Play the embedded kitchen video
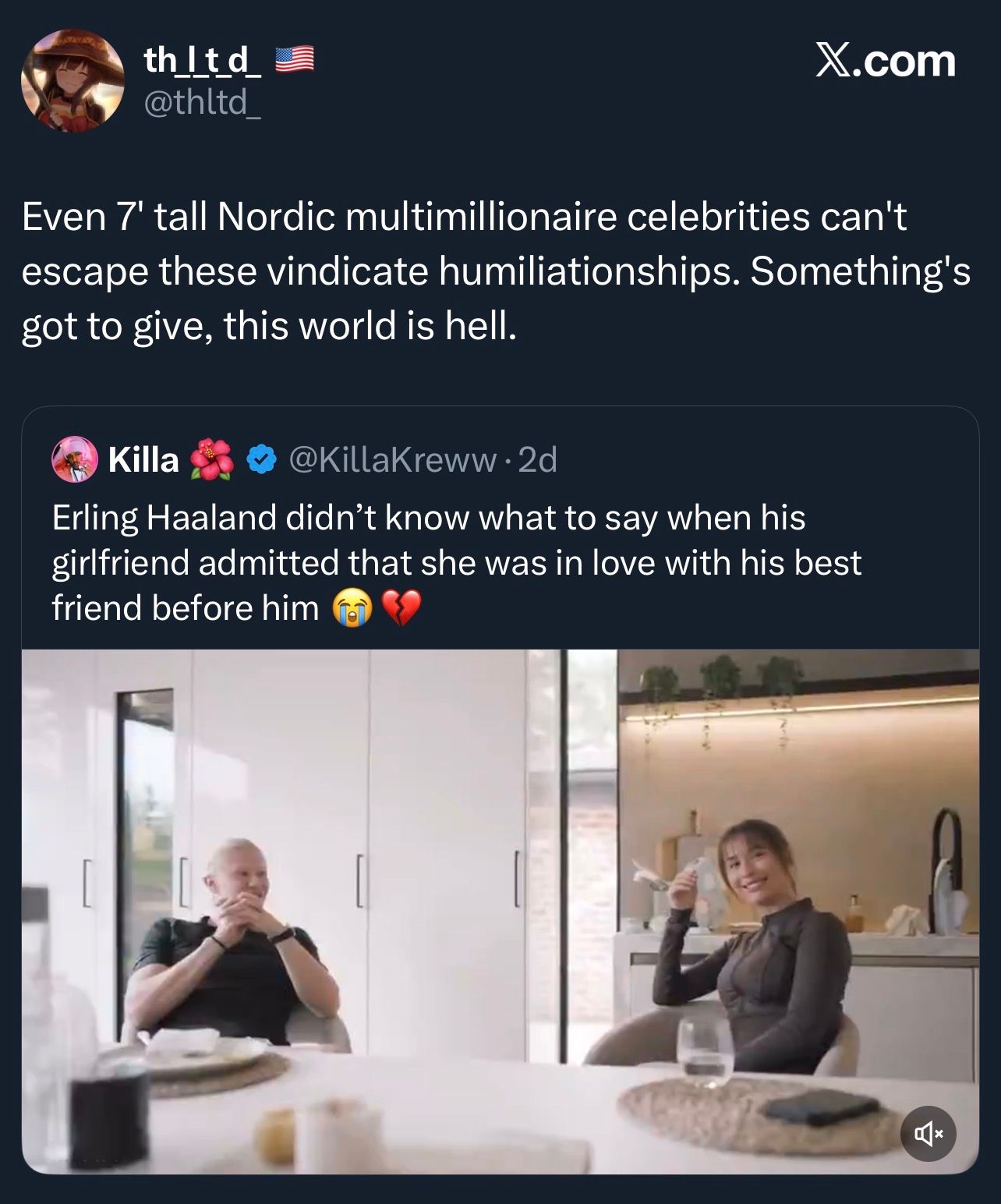Viewport: 1001px width, 1204px height. tap(500, 911)
